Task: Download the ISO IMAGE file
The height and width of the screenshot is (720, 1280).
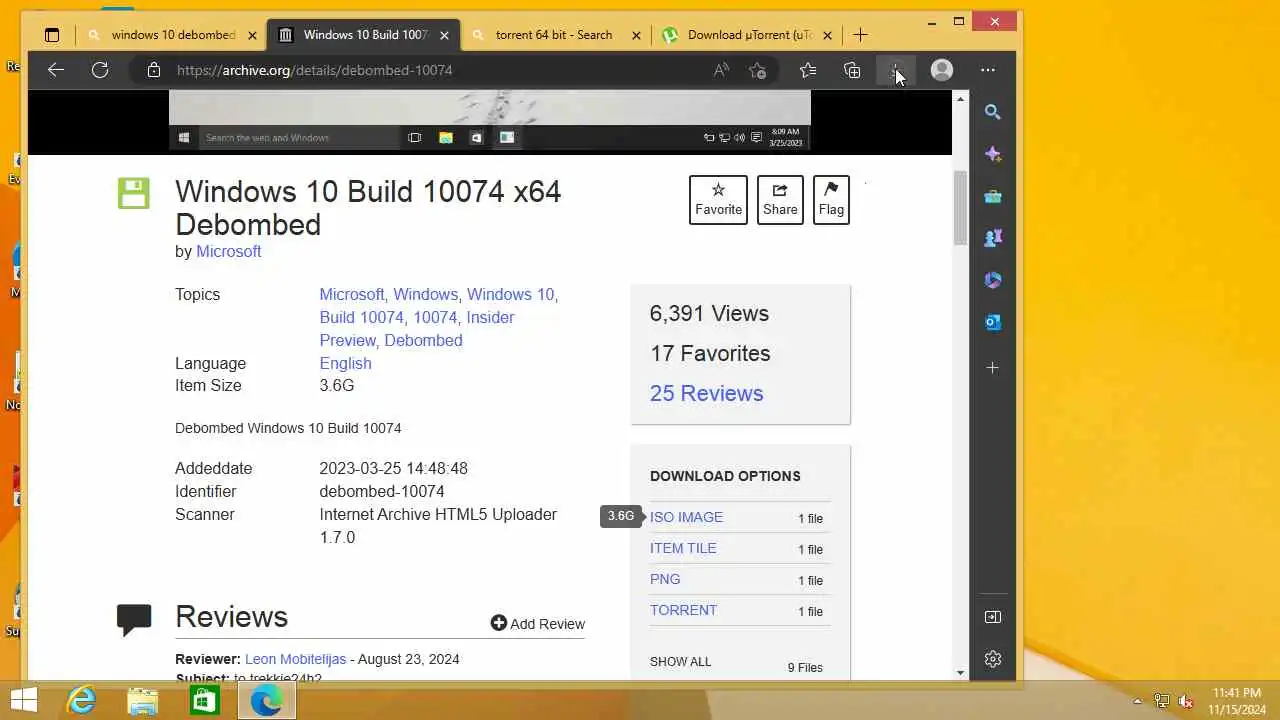Action: pos(686,517)
